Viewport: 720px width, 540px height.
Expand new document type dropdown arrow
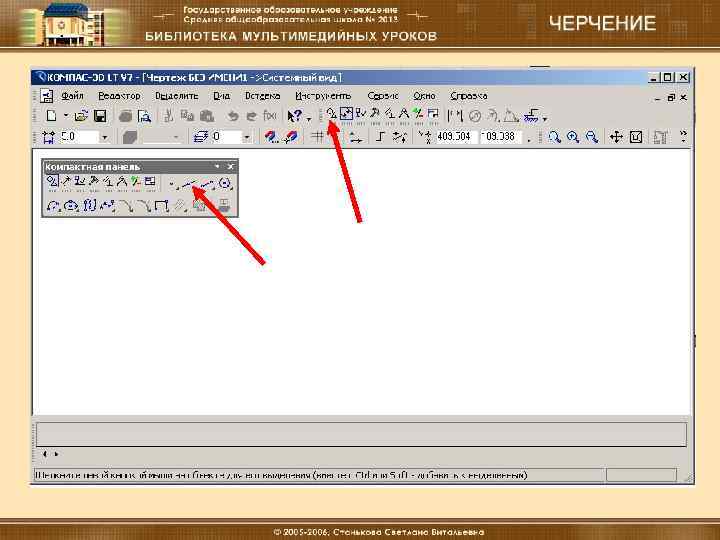click(66, 116)
